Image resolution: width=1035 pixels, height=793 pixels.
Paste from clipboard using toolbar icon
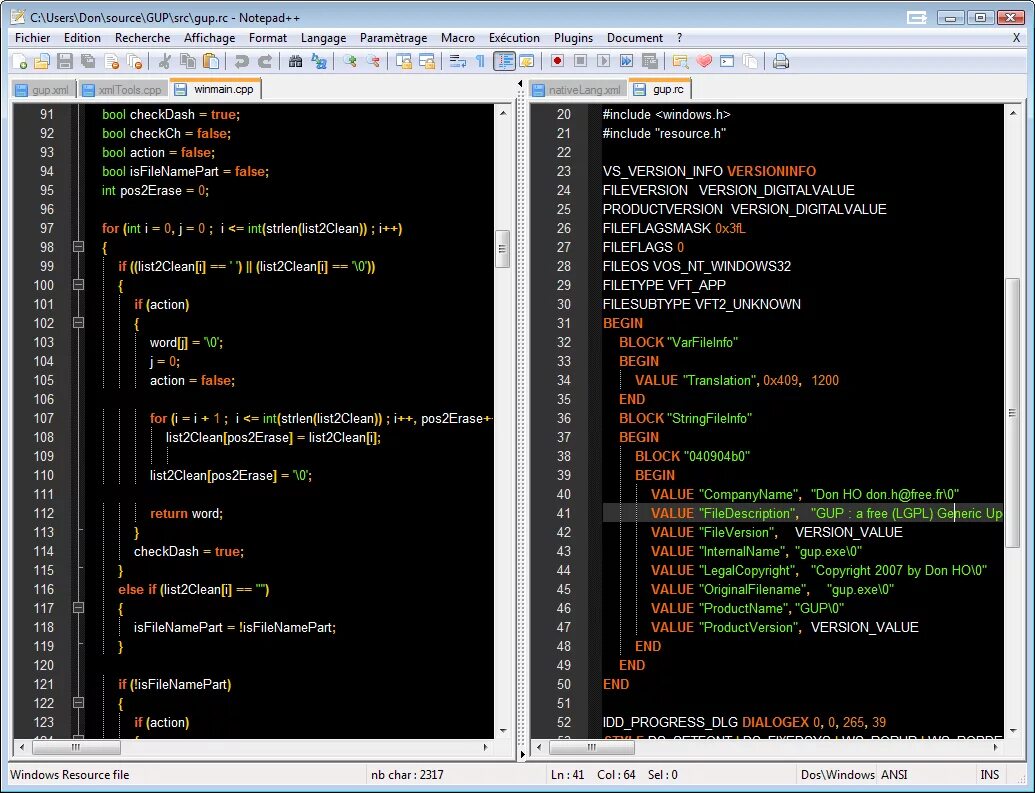point(211,61)
